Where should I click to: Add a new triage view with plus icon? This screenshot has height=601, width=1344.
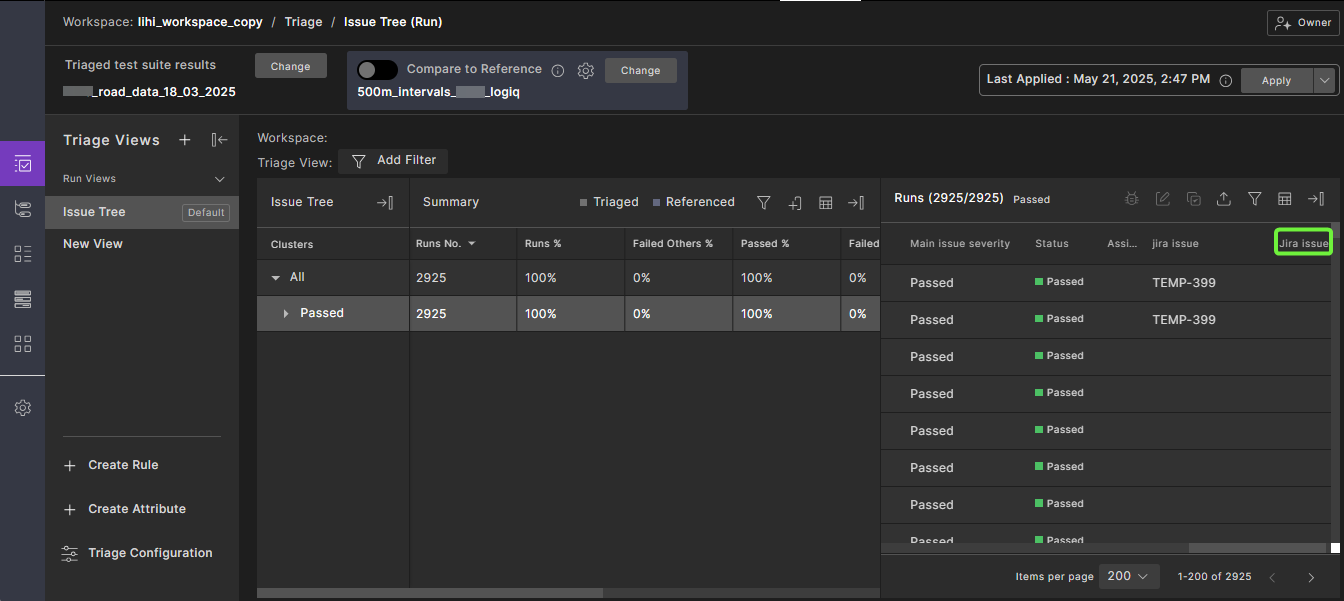(x=185, y=140)
